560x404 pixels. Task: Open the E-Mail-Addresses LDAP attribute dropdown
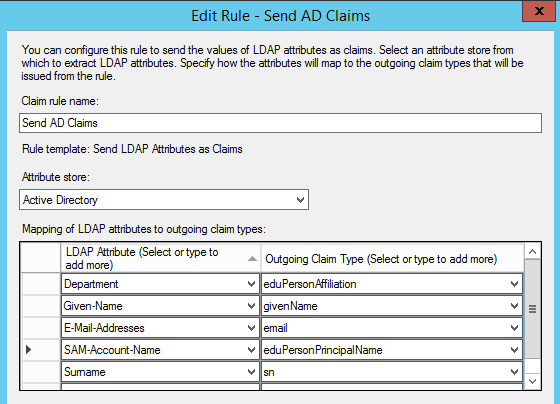pyautogui.click(x=251, y=328)
